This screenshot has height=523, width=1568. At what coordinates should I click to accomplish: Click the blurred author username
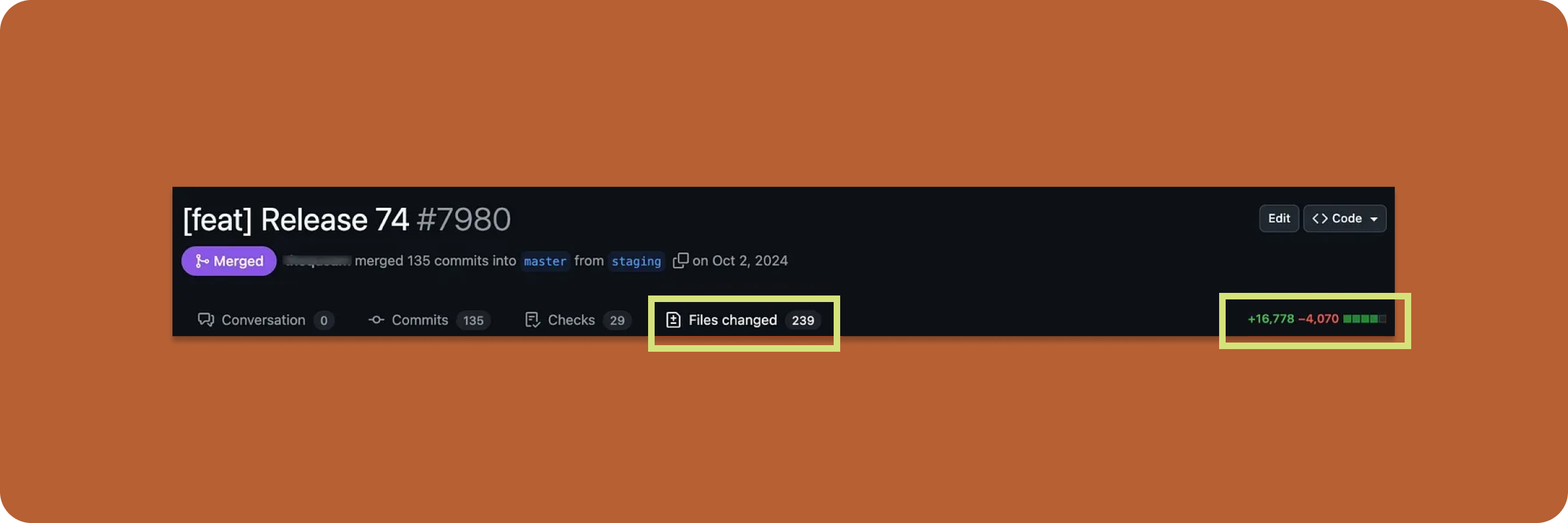pyautogui.click(x=318, y=261)
